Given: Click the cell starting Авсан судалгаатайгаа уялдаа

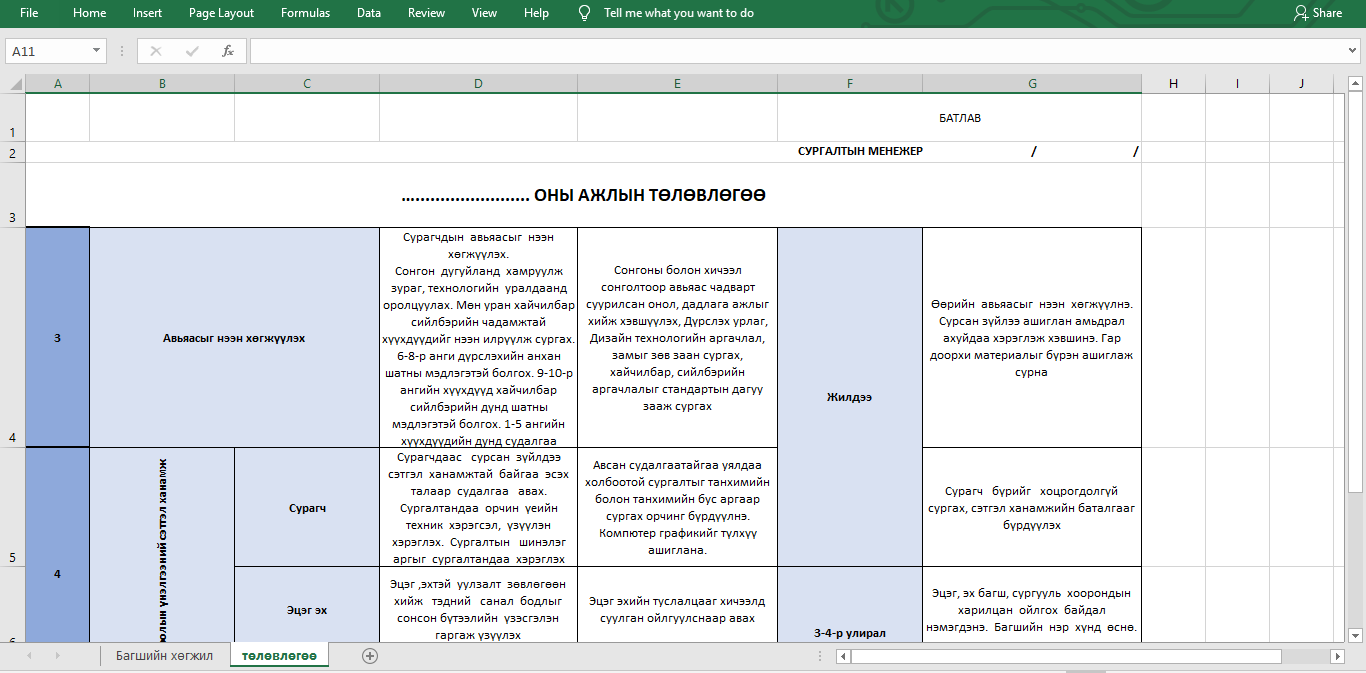Looking at the screenshot, I should click(x=677, y=507).
